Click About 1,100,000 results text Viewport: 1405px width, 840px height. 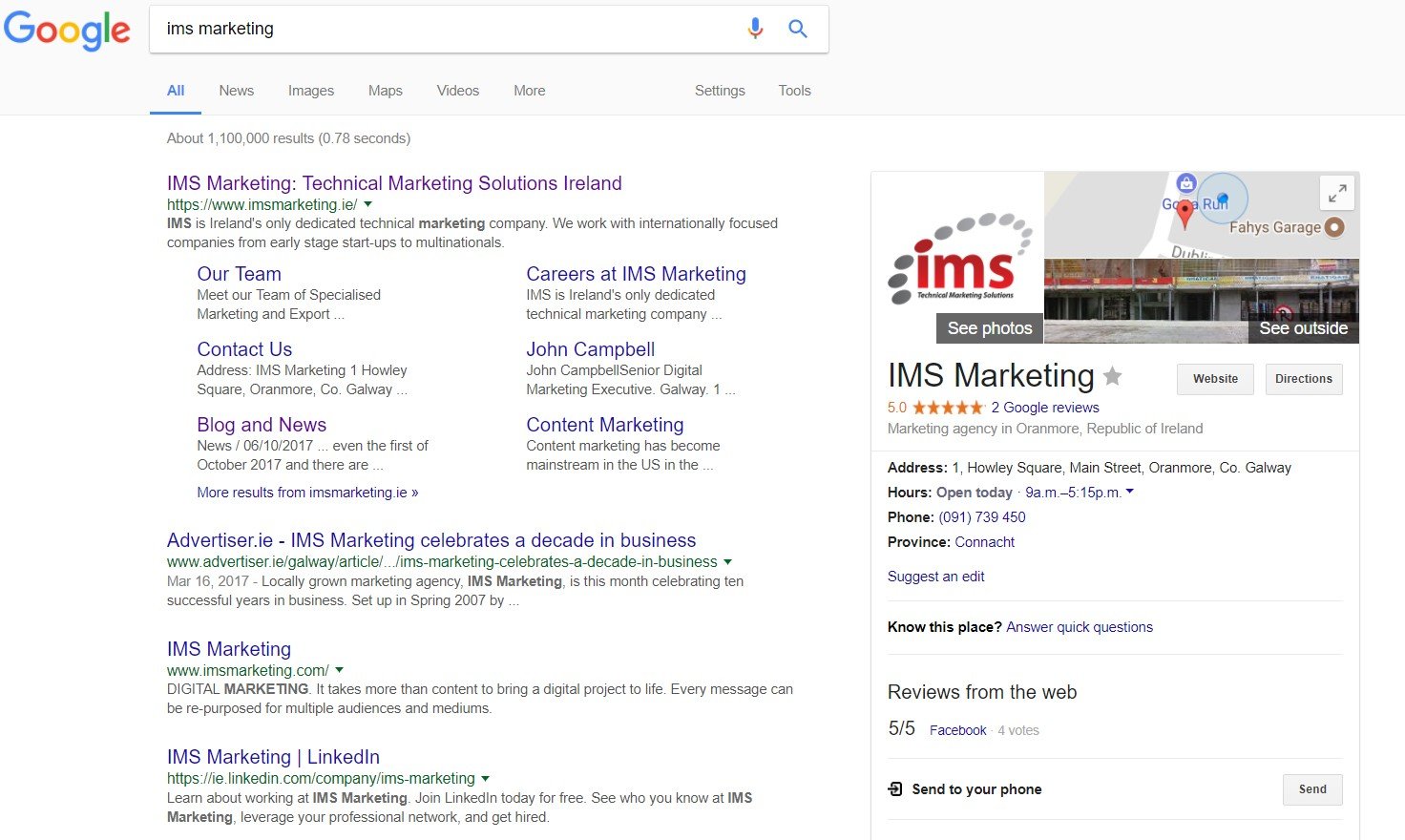288,138
